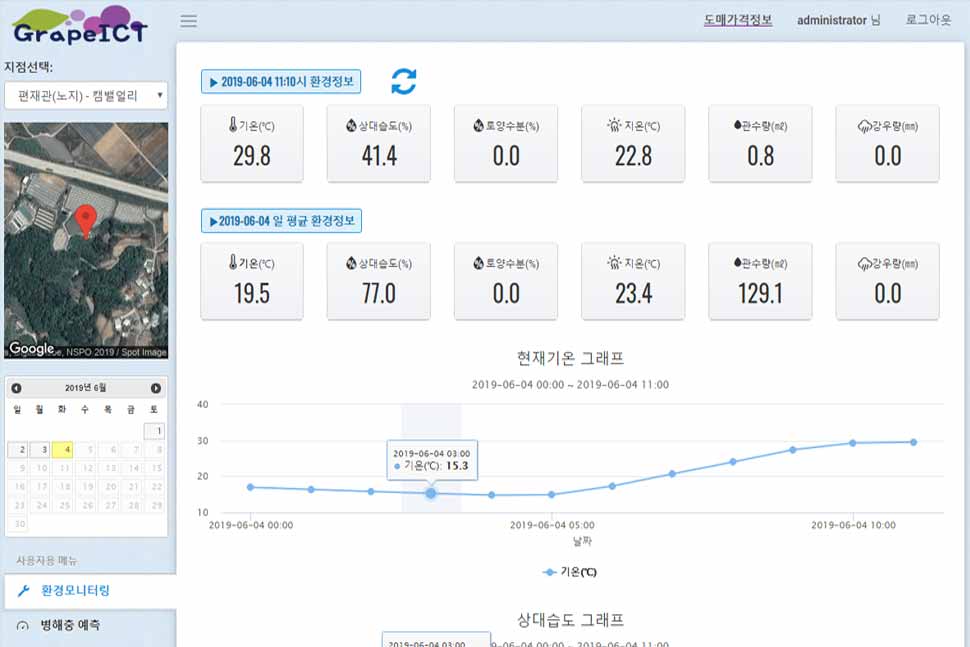
Task: Click the 2019-06-04 11:10시 환경정보 button
Action: 281,82
